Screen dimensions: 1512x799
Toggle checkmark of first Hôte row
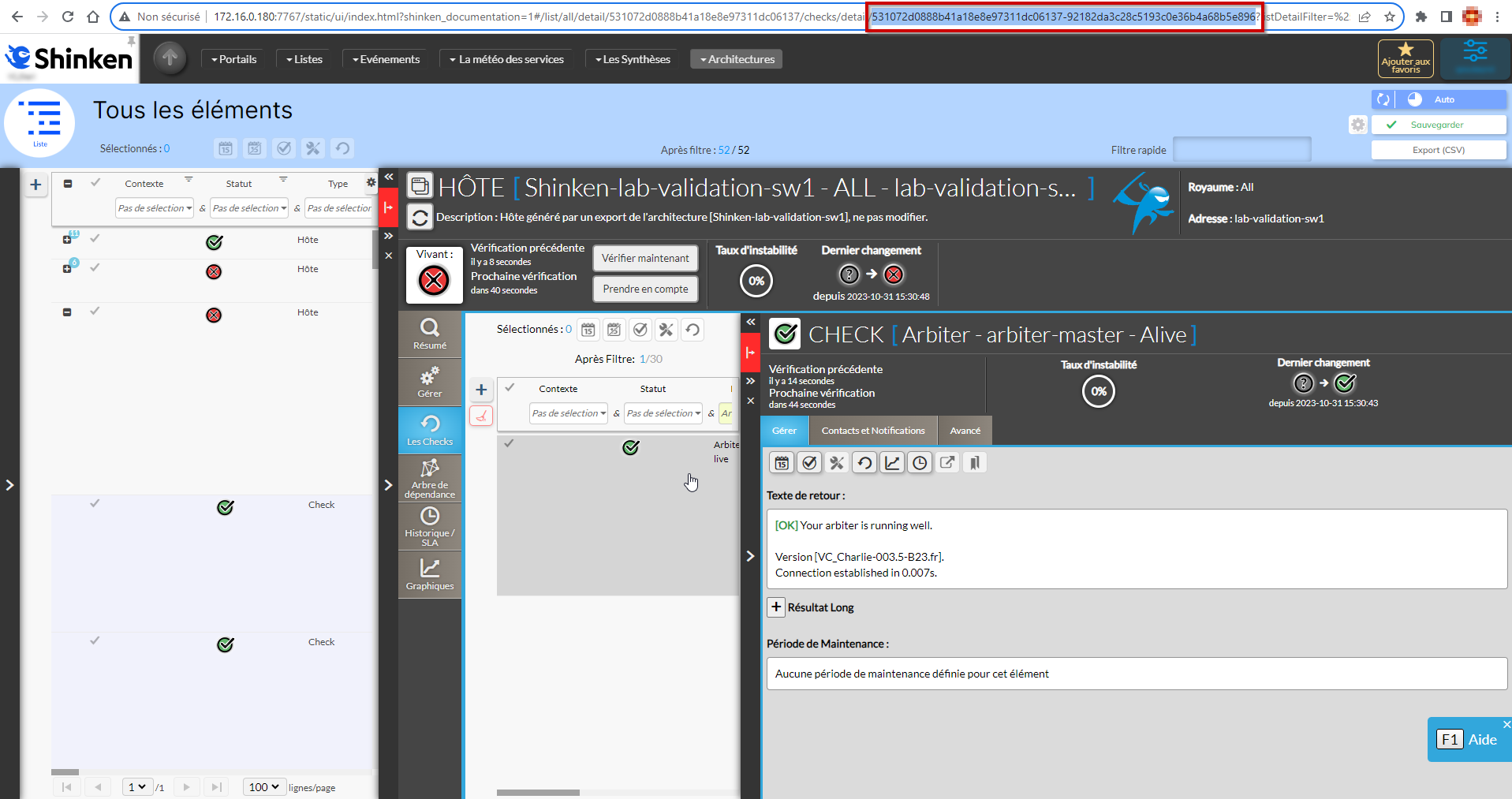click(x=95, y=238)
